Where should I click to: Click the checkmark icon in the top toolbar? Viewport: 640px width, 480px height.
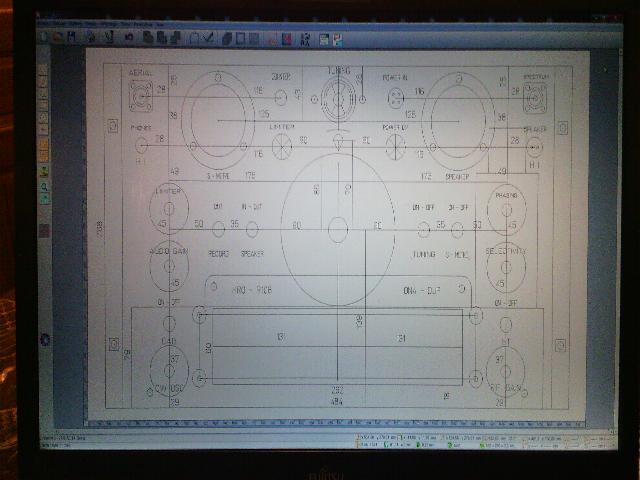pyautogui.click(x=209, y=37)
